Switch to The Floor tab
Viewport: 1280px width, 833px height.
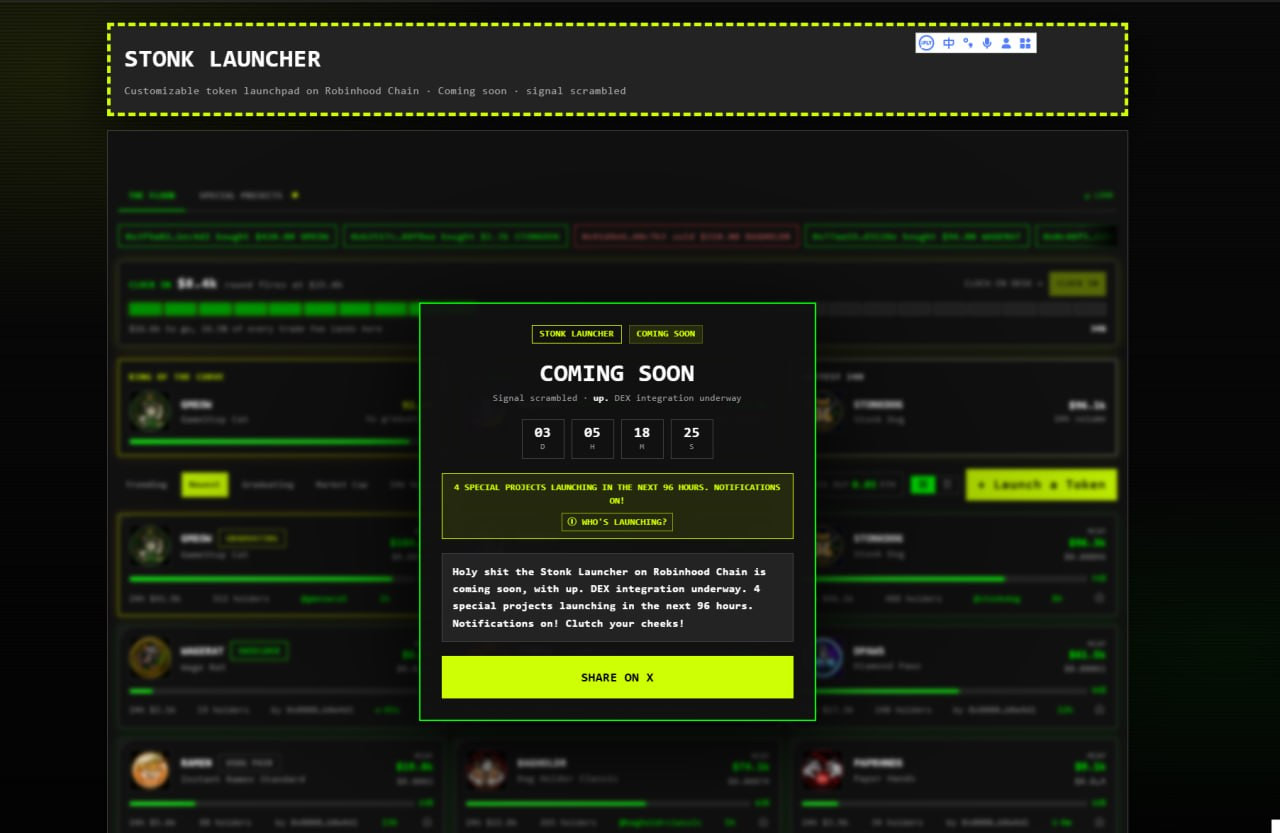coord(151,196)
